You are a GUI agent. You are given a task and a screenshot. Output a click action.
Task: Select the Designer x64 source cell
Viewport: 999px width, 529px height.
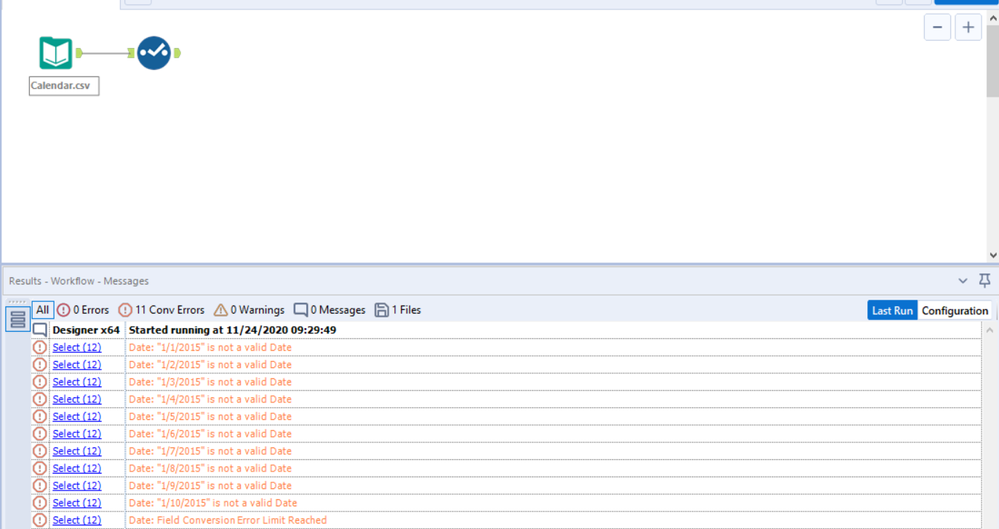coord(86,330)
